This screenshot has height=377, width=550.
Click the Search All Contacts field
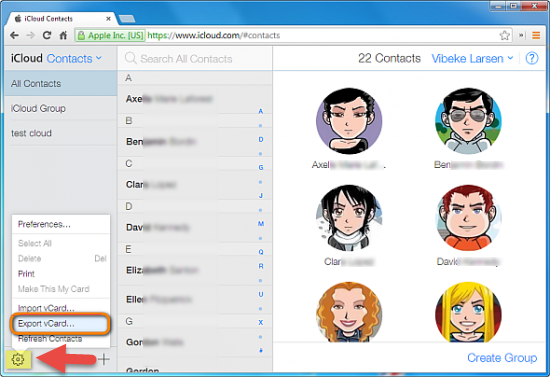tap(195, 59)
